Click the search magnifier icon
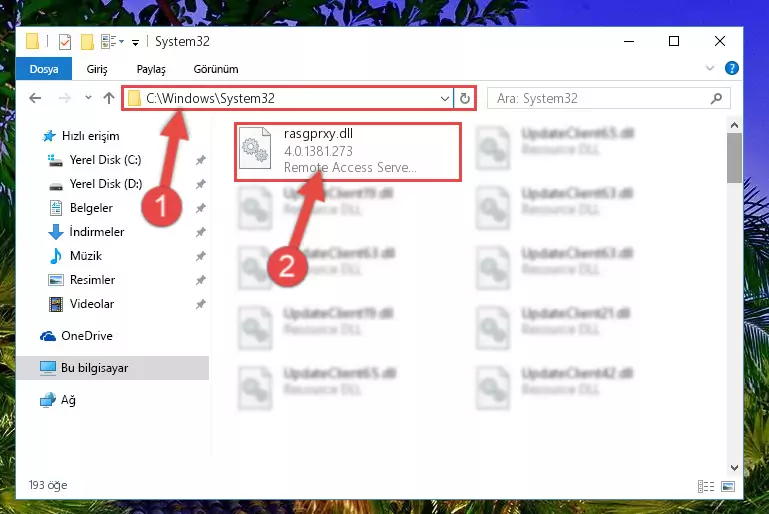Viewport: 769px width, 514px height. 716,99
